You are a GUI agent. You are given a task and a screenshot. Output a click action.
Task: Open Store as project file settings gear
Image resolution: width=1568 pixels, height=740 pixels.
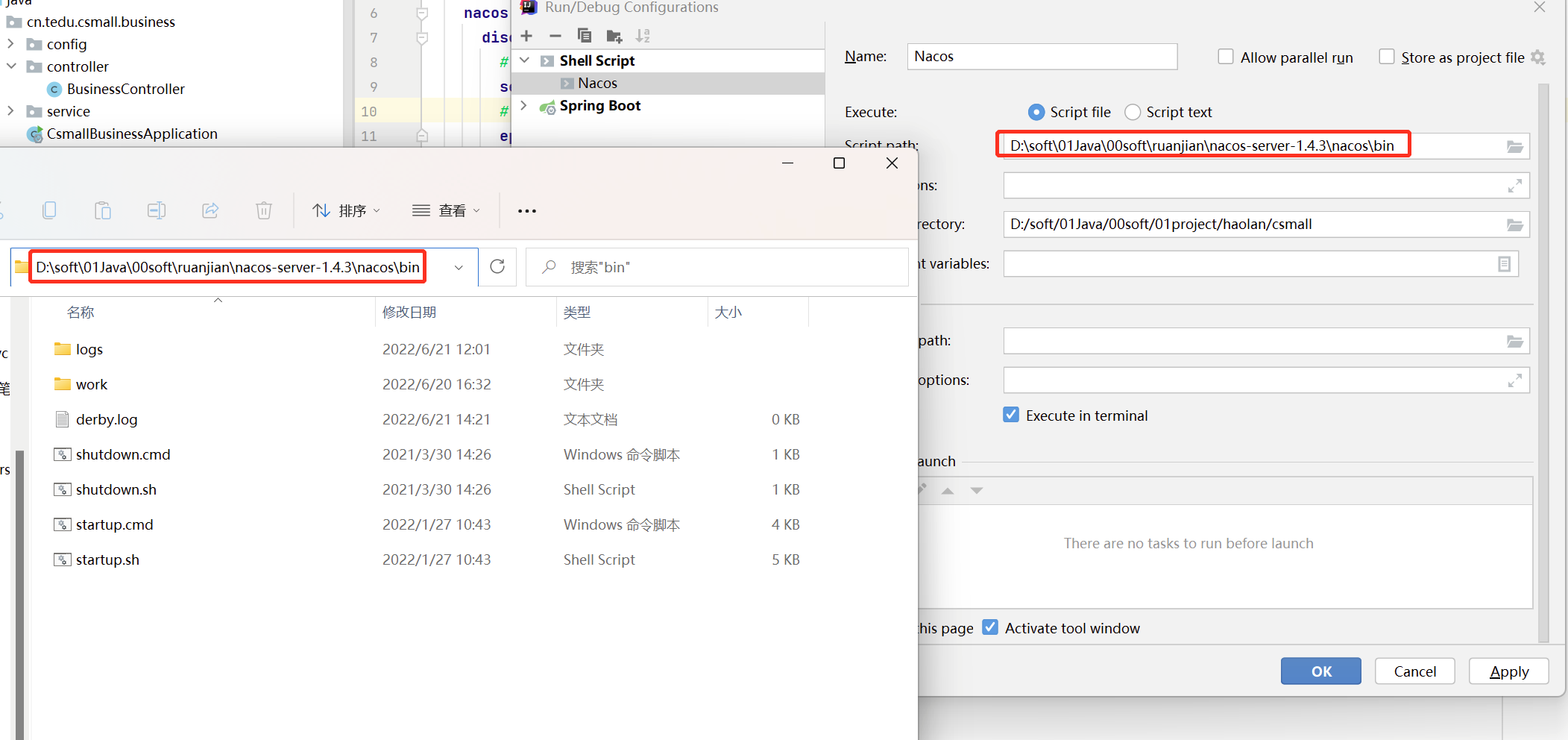(1538, 57)
